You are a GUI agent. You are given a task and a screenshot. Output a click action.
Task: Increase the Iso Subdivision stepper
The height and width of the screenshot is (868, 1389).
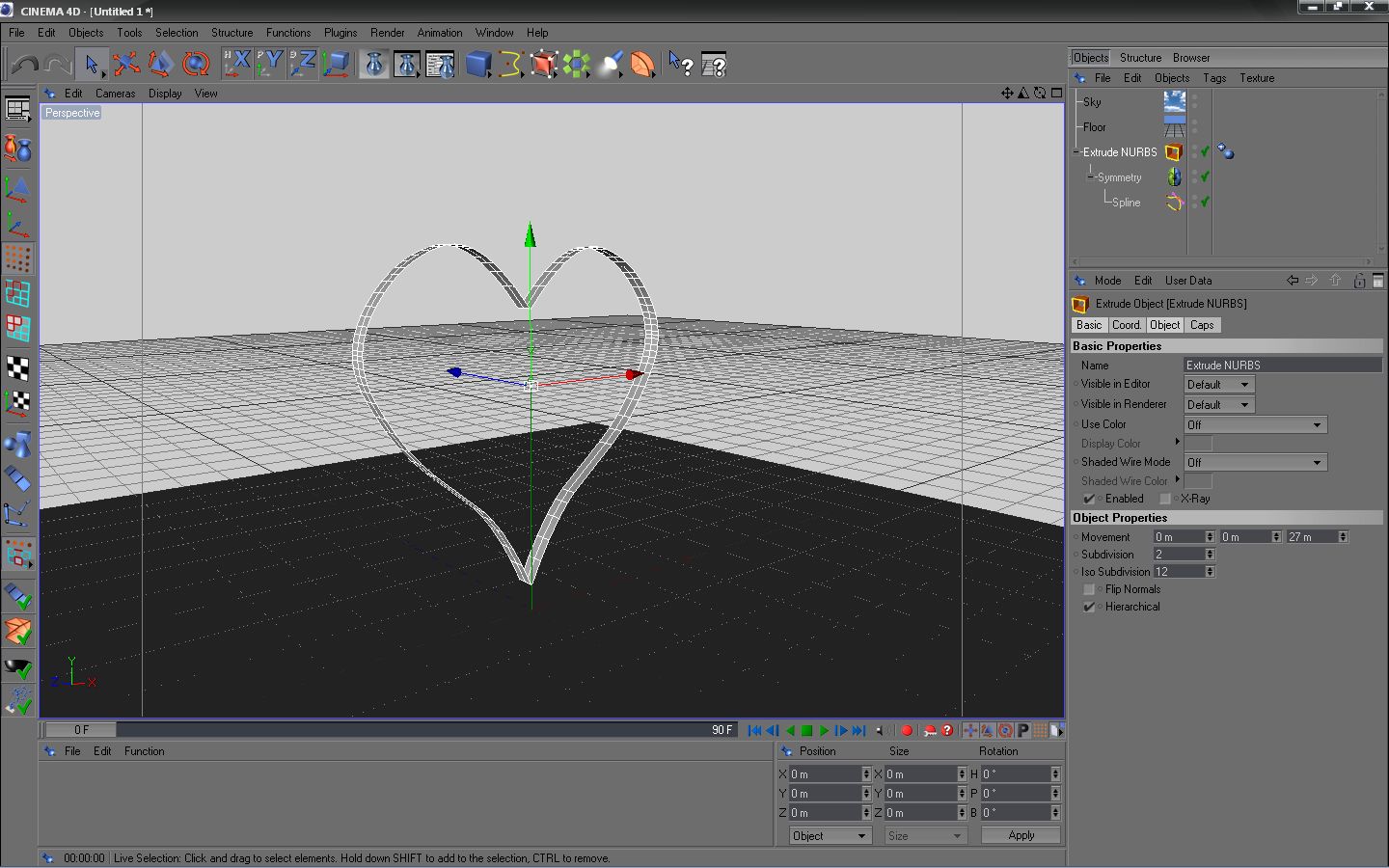tap(1210, 569)
